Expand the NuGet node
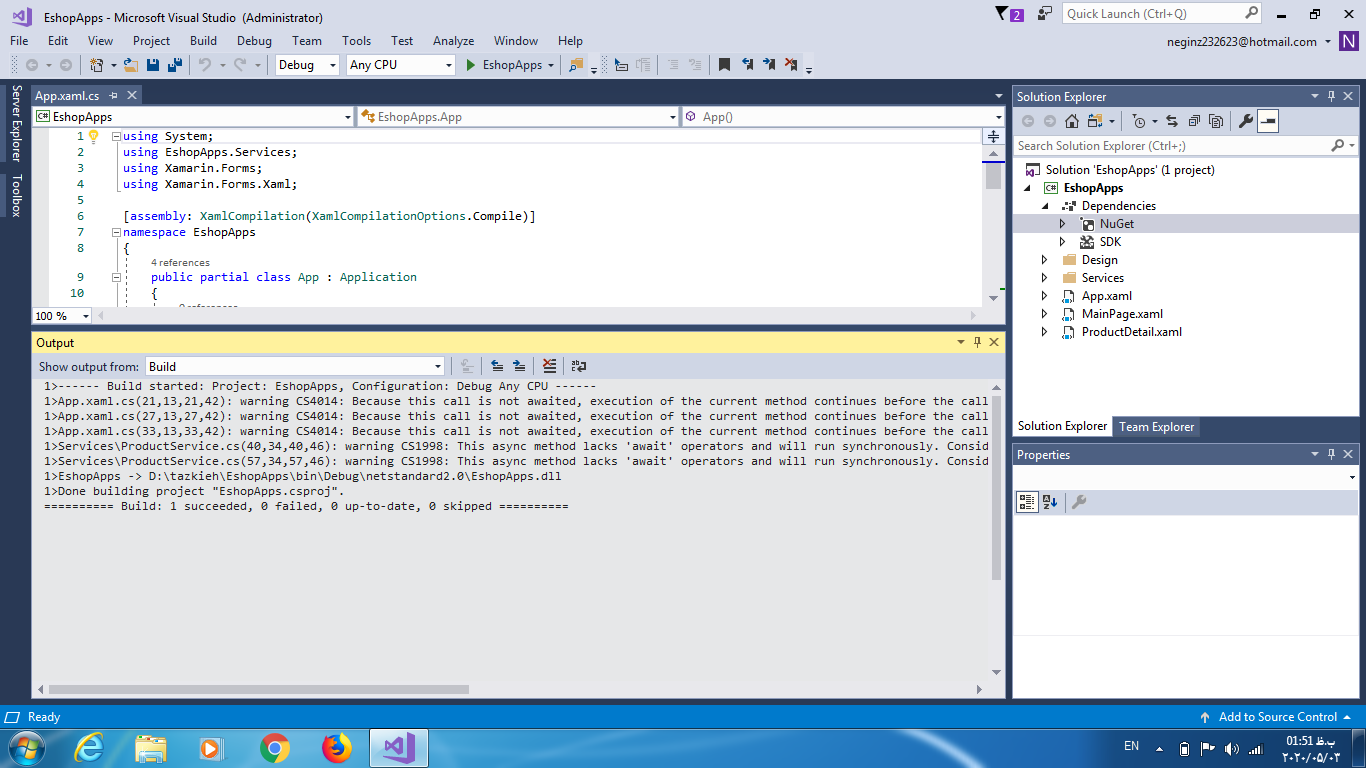 1063,224
